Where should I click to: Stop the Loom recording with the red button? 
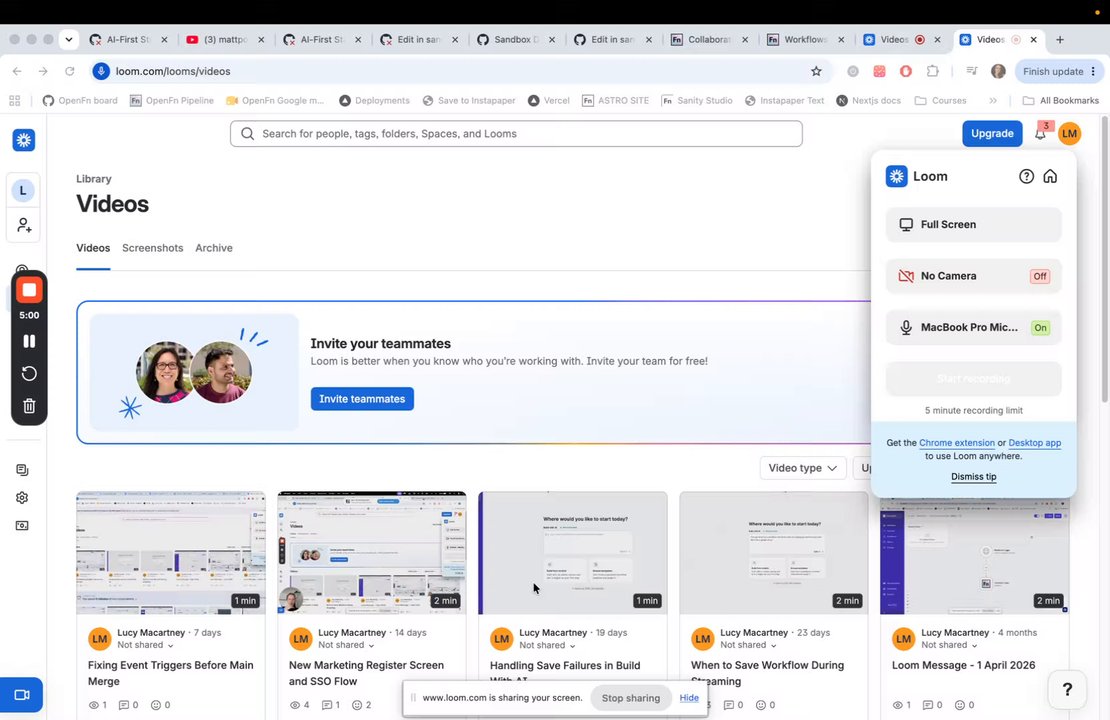pyautogui.click(x=29, y=290)
